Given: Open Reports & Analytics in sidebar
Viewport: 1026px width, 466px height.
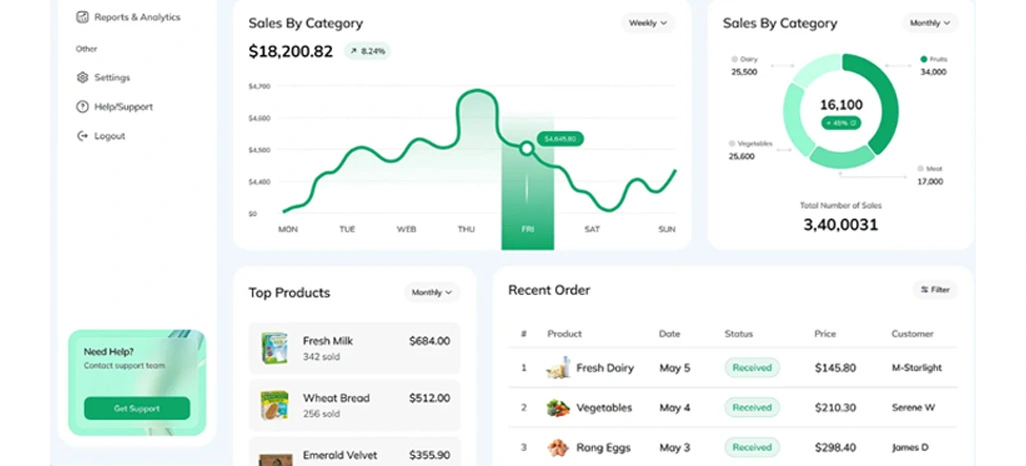Looking at the screenshot, I should click(128, 17).
